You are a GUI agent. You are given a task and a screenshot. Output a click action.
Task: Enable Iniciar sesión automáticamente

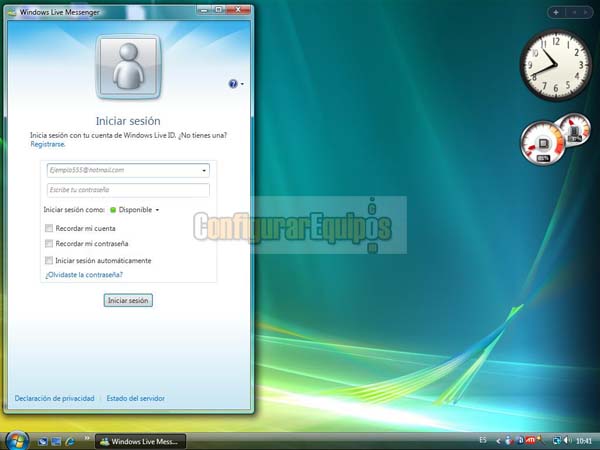[x=49, y=261]
